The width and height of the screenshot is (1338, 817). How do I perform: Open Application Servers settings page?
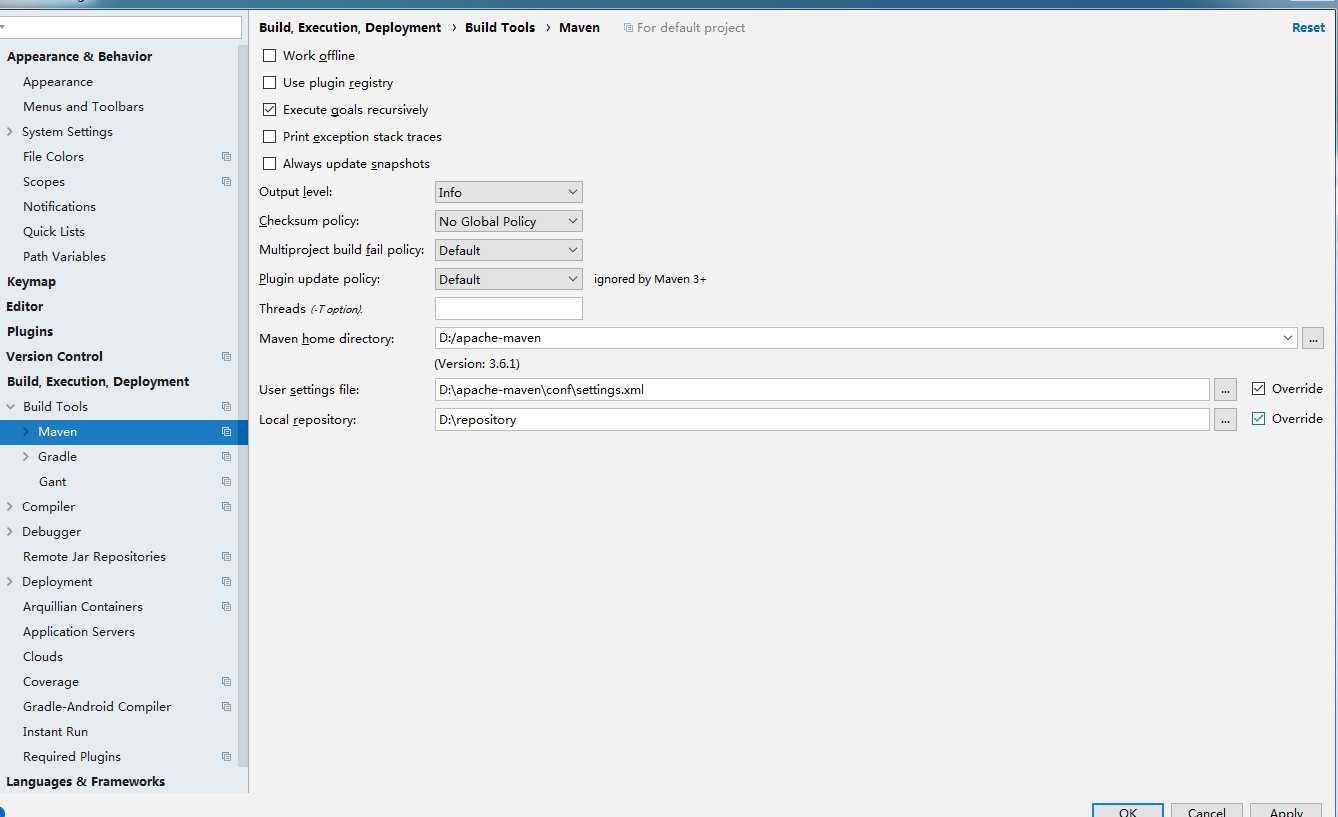click(79, 632)
